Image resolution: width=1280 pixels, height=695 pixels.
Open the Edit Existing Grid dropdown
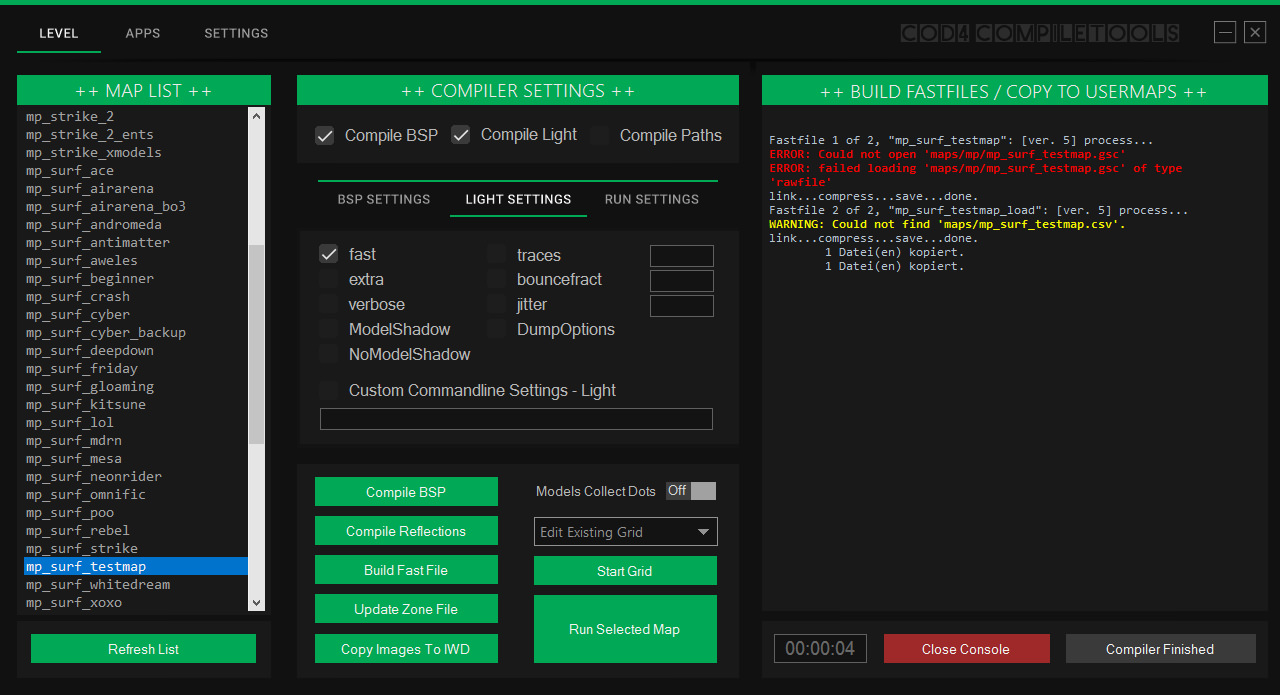tap(626, 532)
